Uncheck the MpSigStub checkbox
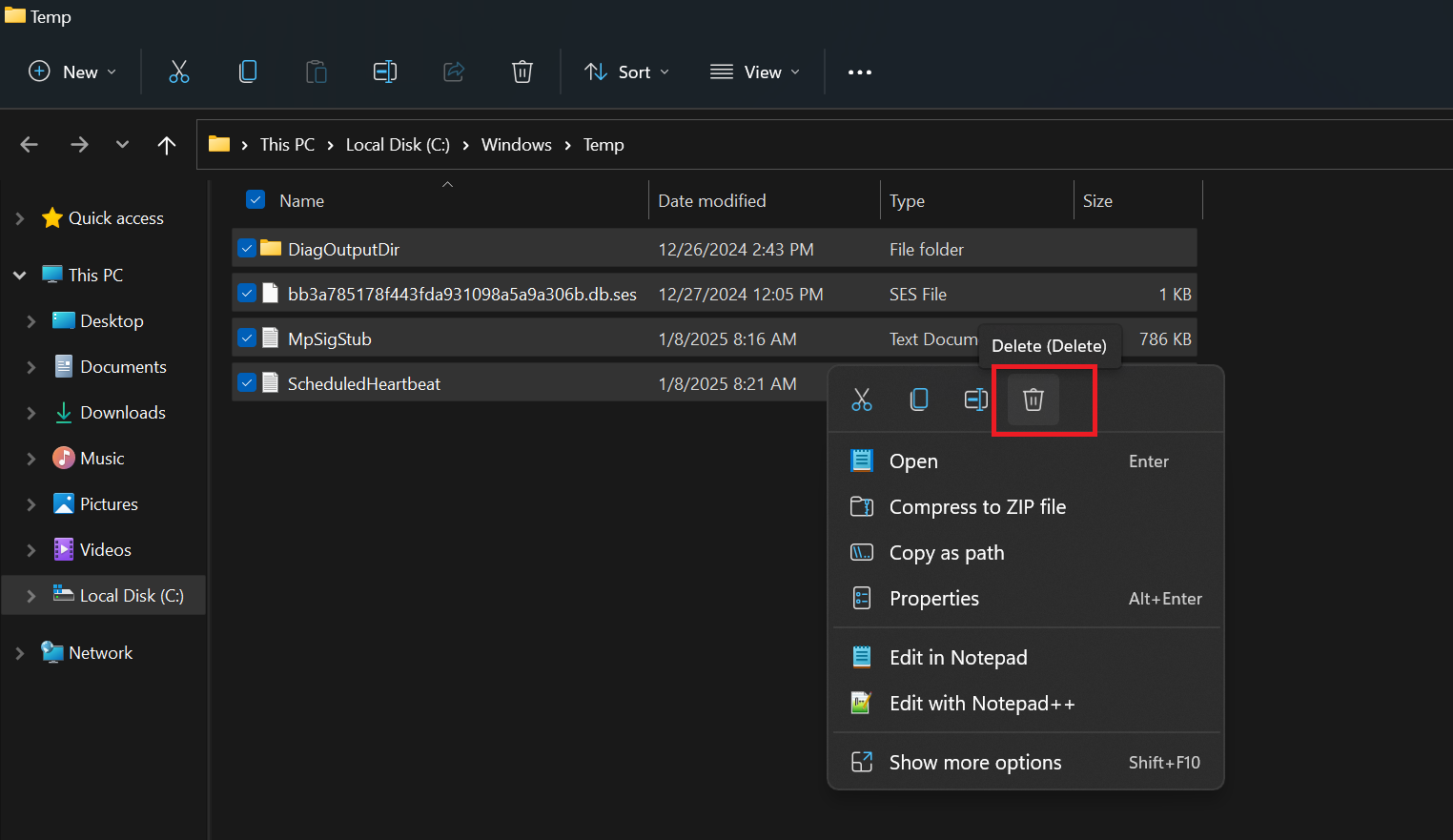1453x840 pixels. pyautogui.click(x=247, y=338)
